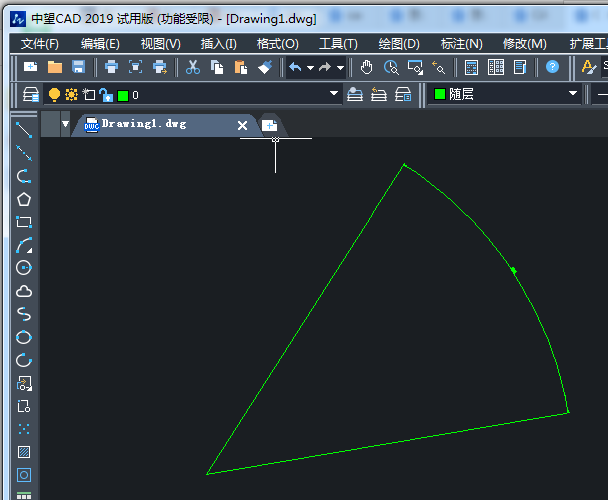Open the Layer Properties Manager
The width and height of the screenshot is (608, 500).
(31, 94)
